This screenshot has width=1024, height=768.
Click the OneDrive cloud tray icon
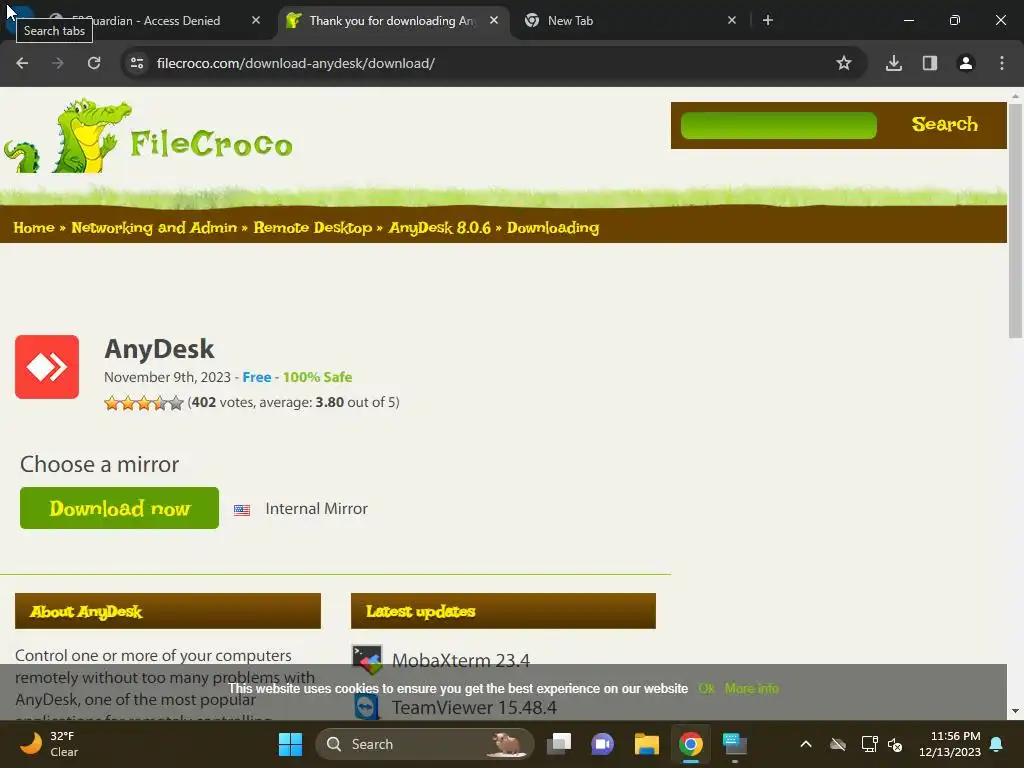point(838,744)
